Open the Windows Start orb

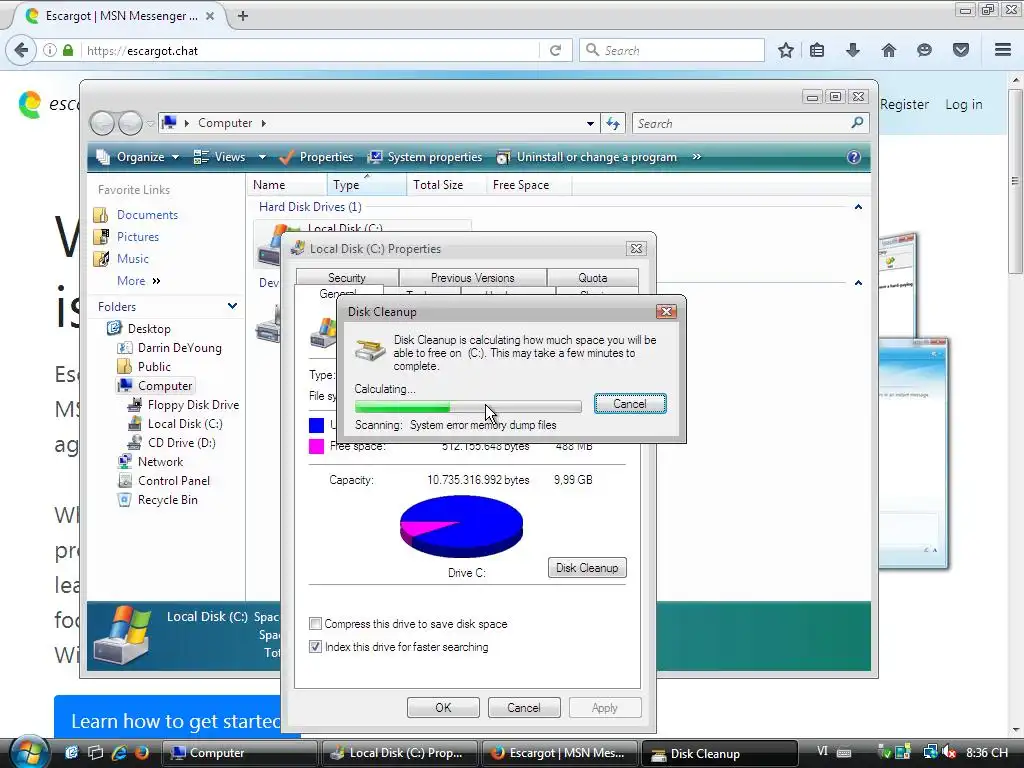coord(29,752)
